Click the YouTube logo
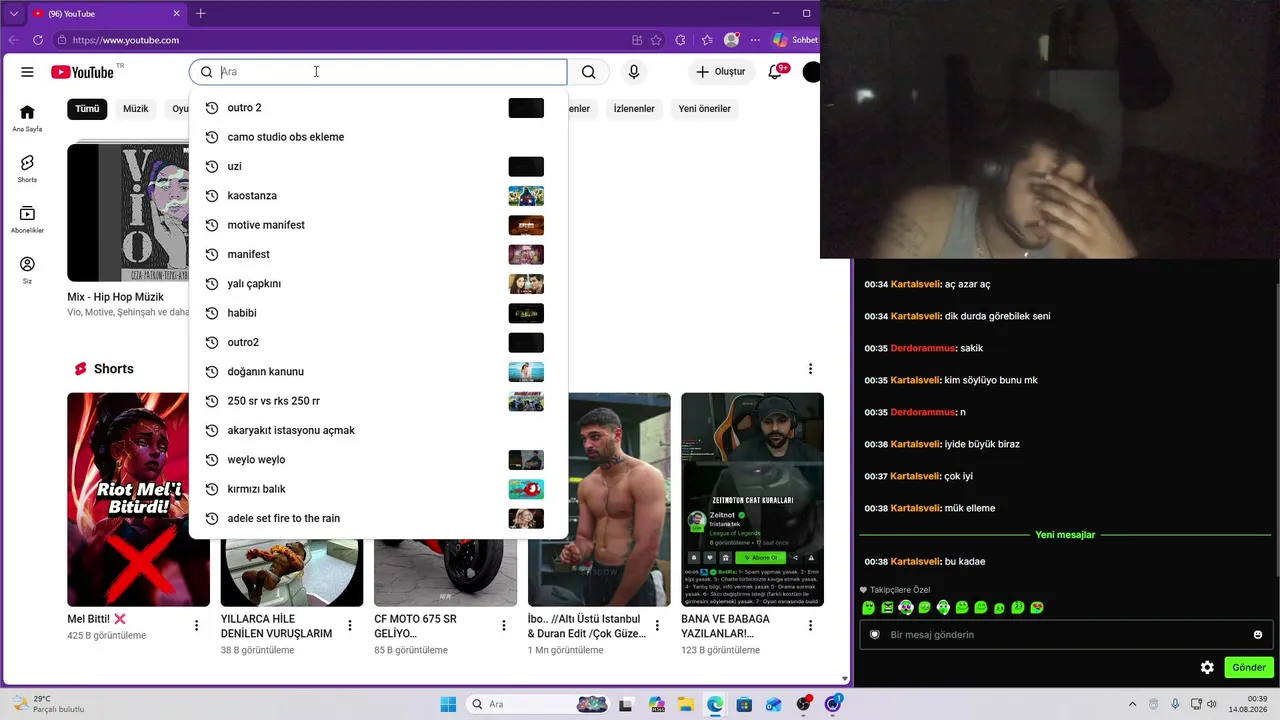 pos(83,72)
